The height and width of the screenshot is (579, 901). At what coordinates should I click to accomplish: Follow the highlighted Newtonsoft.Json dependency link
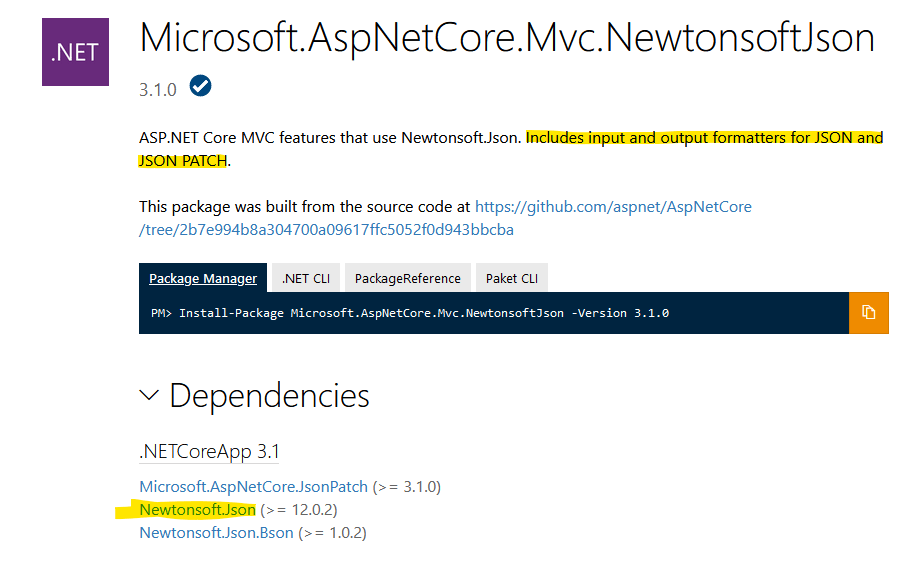[197, 510]
